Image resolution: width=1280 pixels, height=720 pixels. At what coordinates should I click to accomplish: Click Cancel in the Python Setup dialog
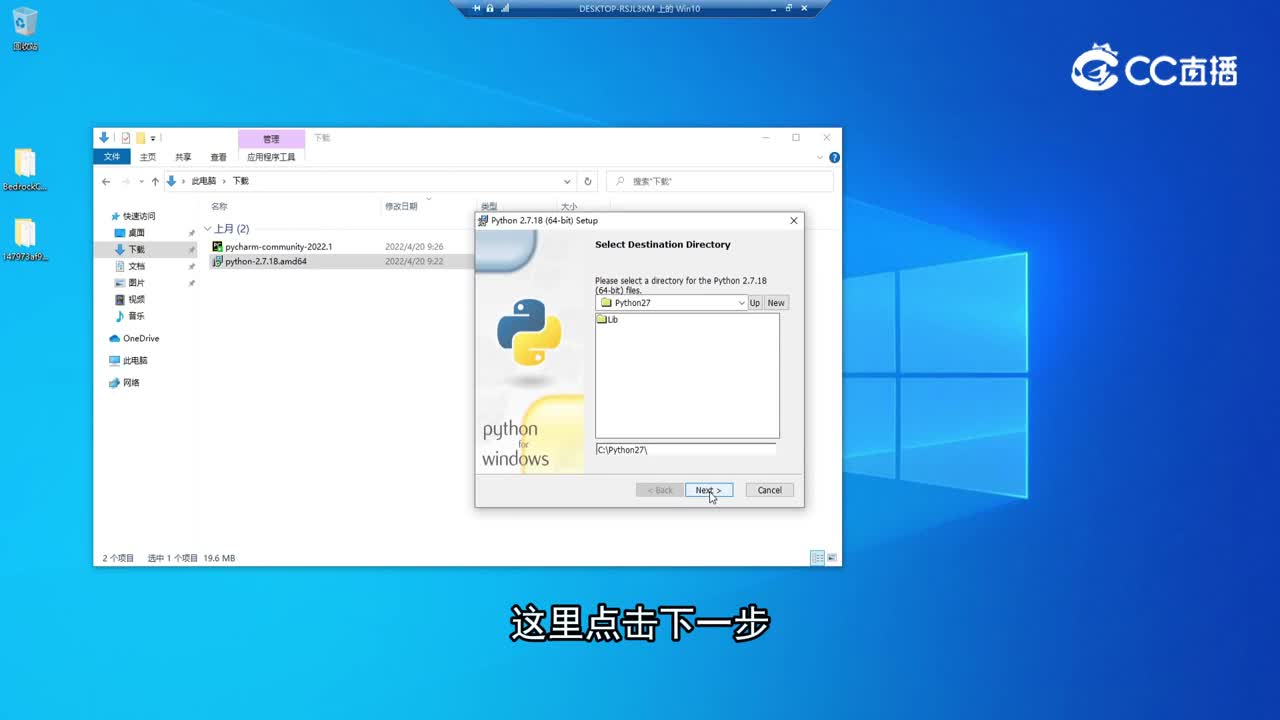point(769,490)
